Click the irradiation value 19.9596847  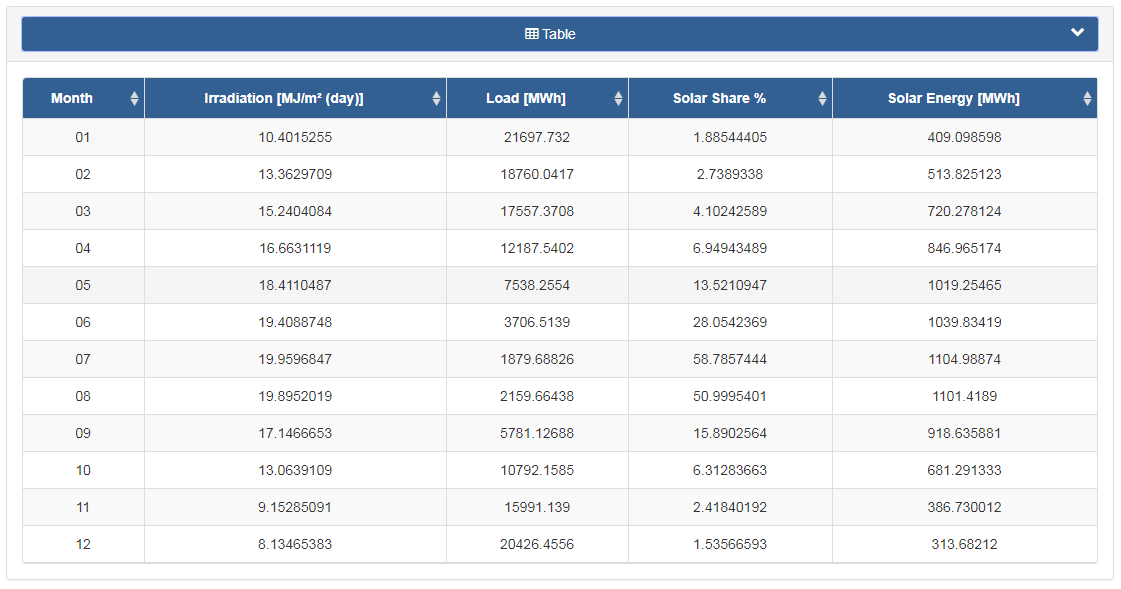click(295, 360)
